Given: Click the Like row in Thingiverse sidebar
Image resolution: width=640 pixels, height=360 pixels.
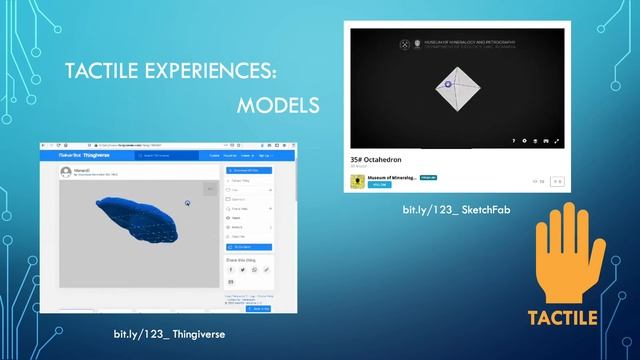Looking at the screenshot, I should click(x=249, y=190).
